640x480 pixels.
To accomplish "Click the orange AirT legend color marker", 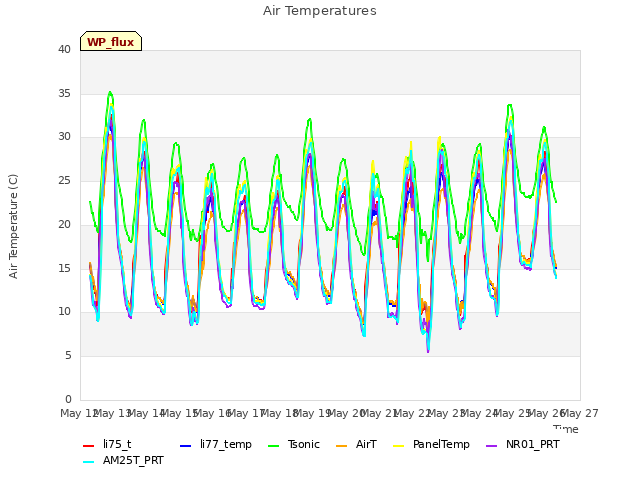I will (x=342, y=446).
